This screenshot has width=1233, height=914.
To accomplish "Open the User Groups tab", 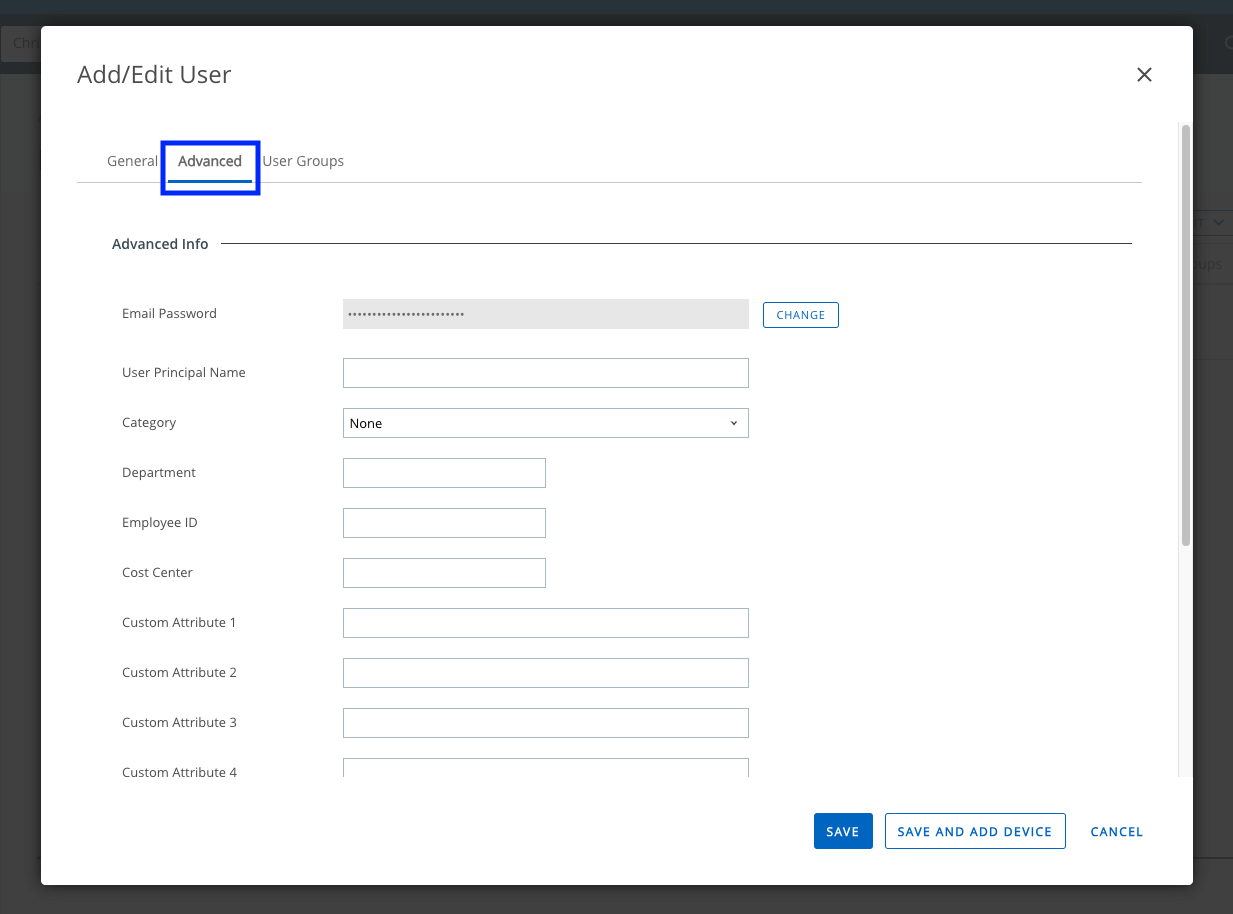I will (x=303, y=161).
